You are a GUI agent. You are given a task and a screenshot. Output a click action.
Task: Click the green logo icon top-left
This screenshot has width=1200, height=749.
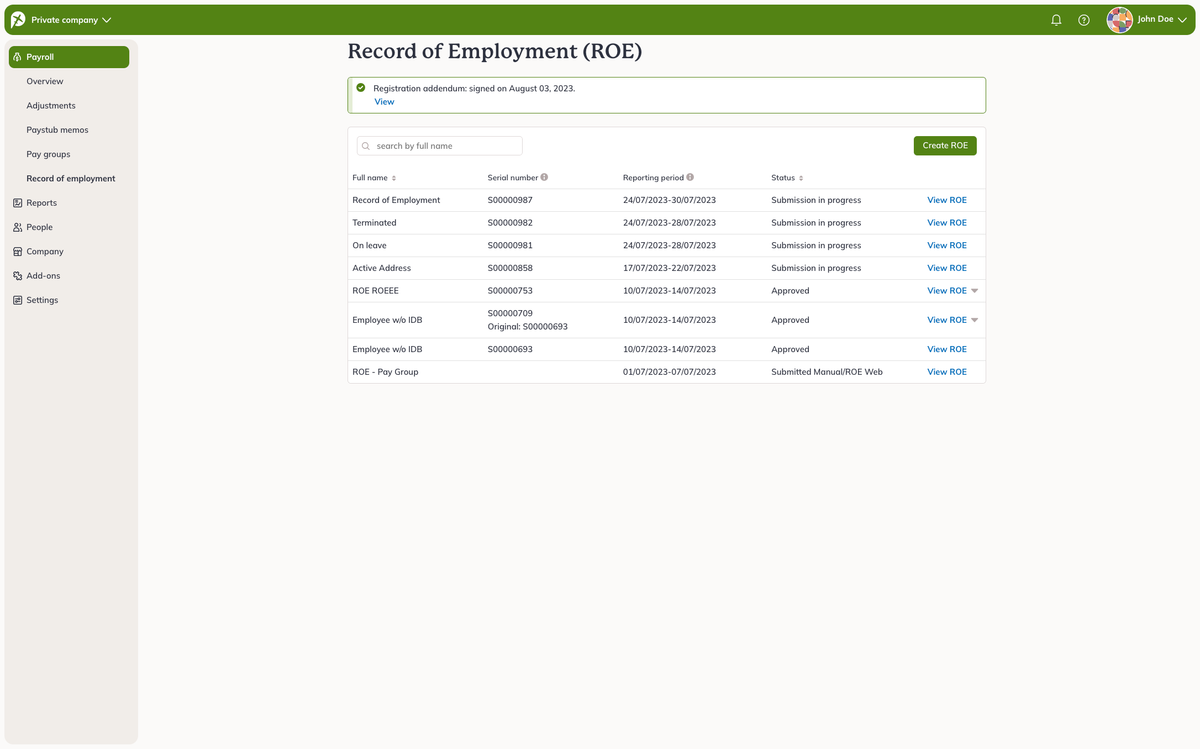(x=16, y=18)
